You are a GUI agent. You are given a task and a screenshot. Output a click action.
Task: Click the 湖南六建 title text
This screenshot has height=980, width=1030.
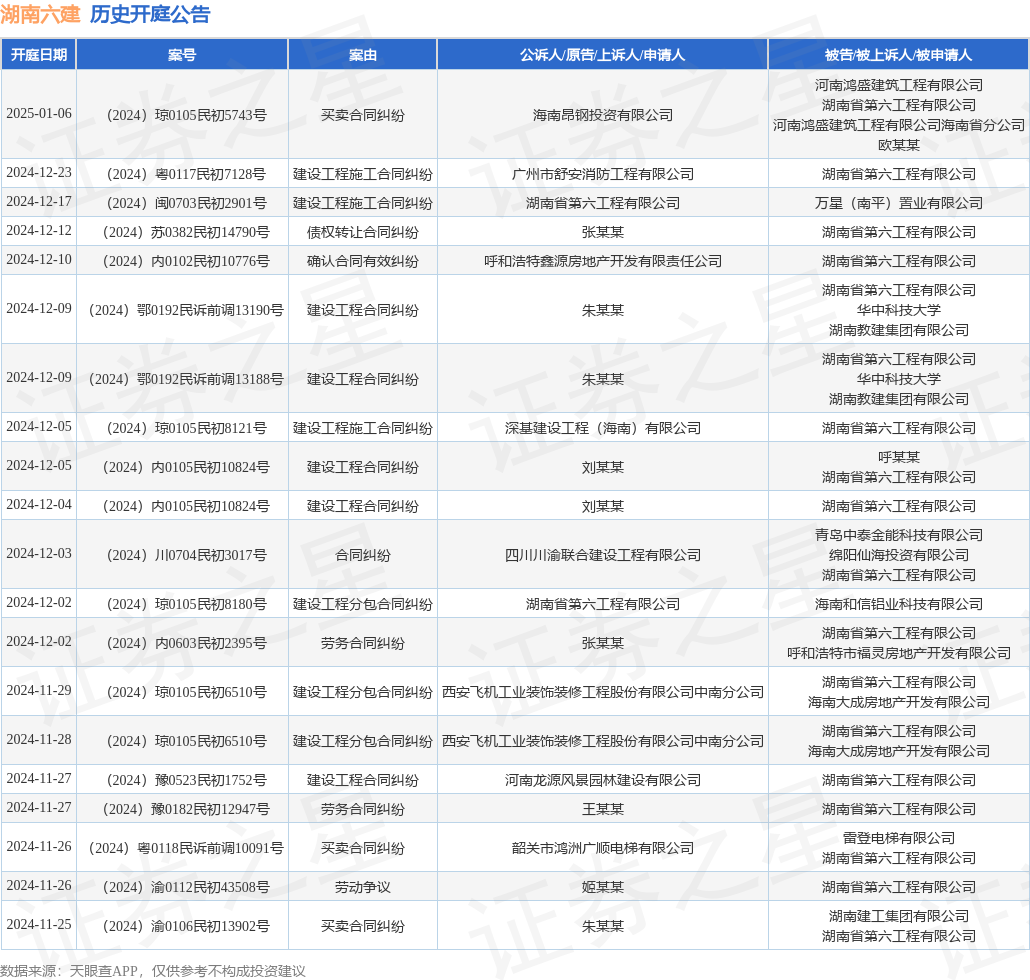(x=40, y=14)
